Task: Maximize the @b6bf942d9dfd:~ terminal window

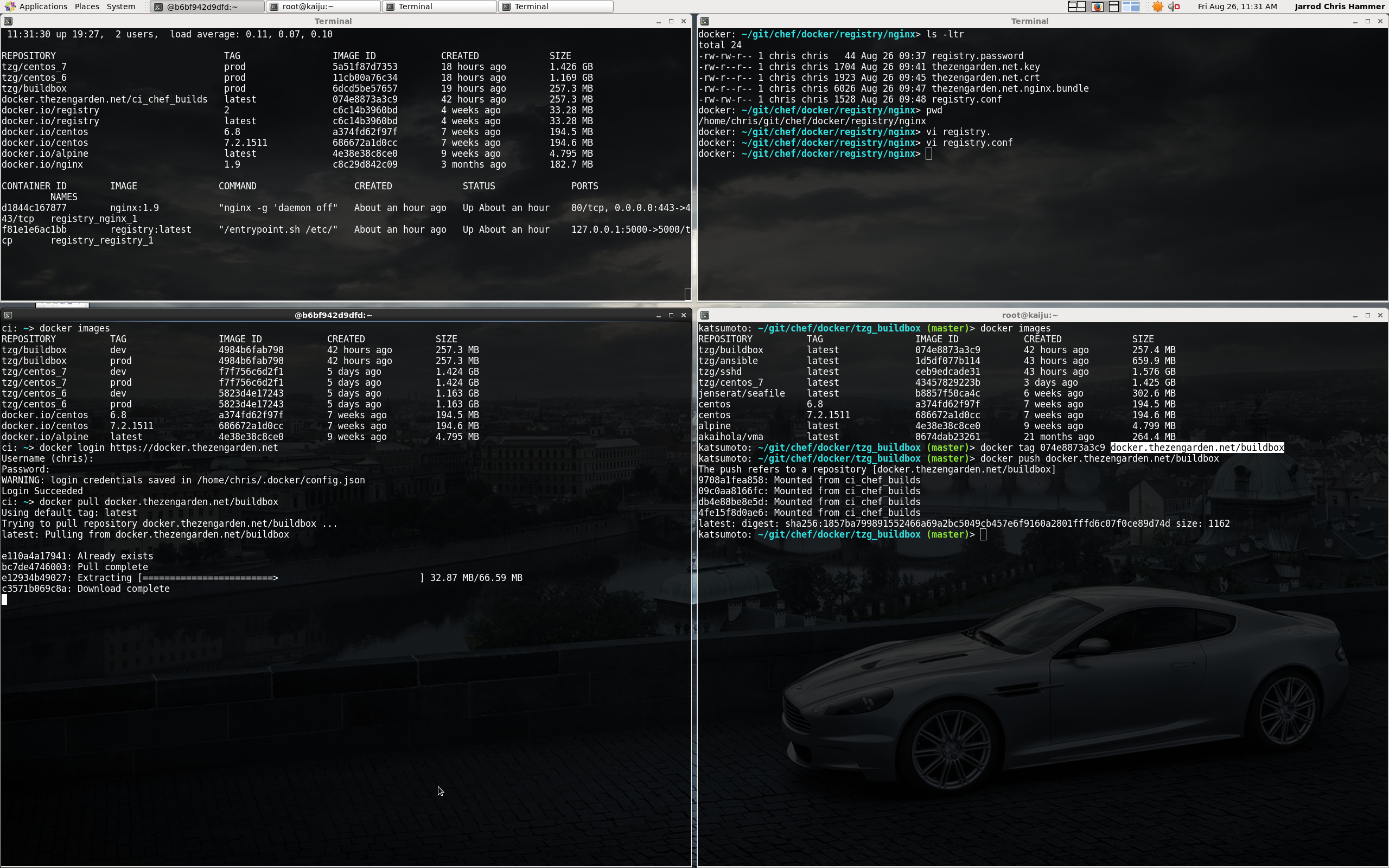Action: [x=671, y=315]
